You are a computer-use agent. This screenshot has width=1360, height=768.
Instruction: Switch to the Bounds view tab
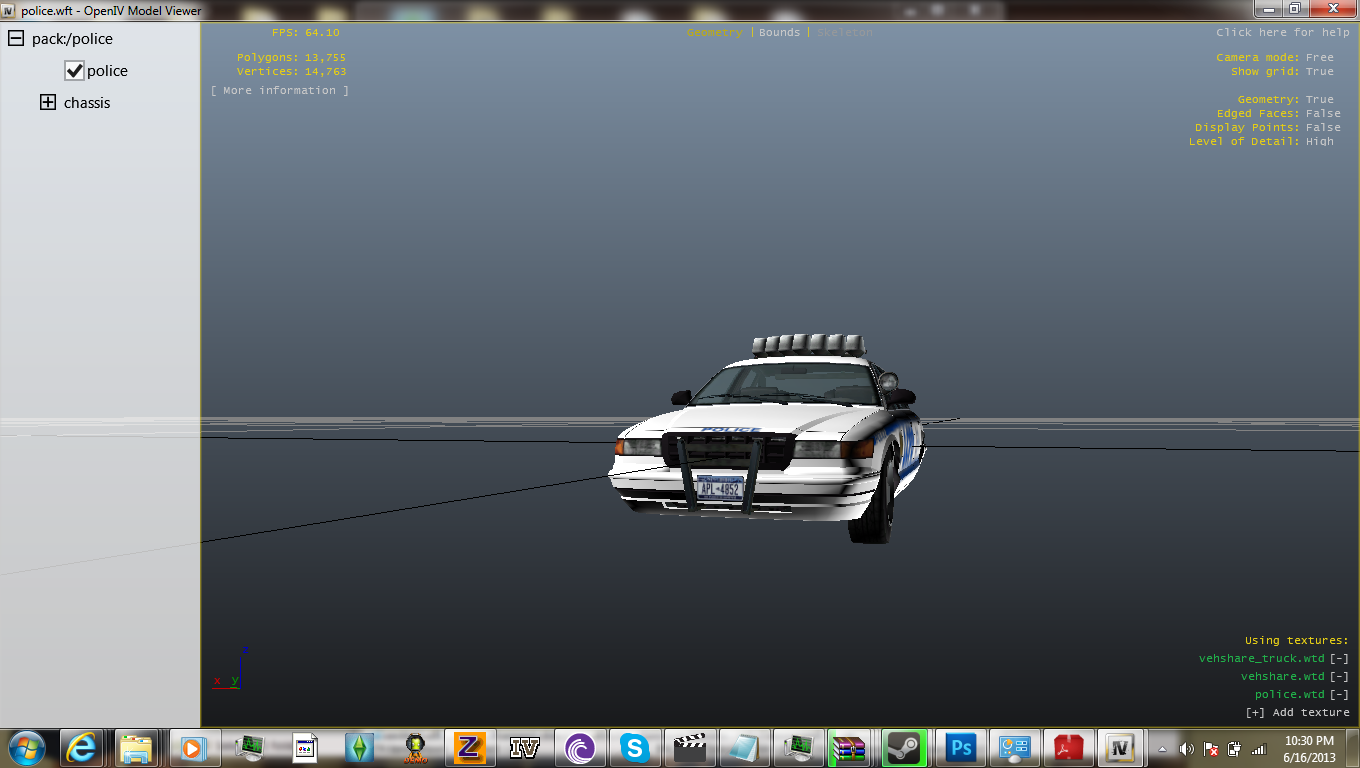(x=779, y=33)
